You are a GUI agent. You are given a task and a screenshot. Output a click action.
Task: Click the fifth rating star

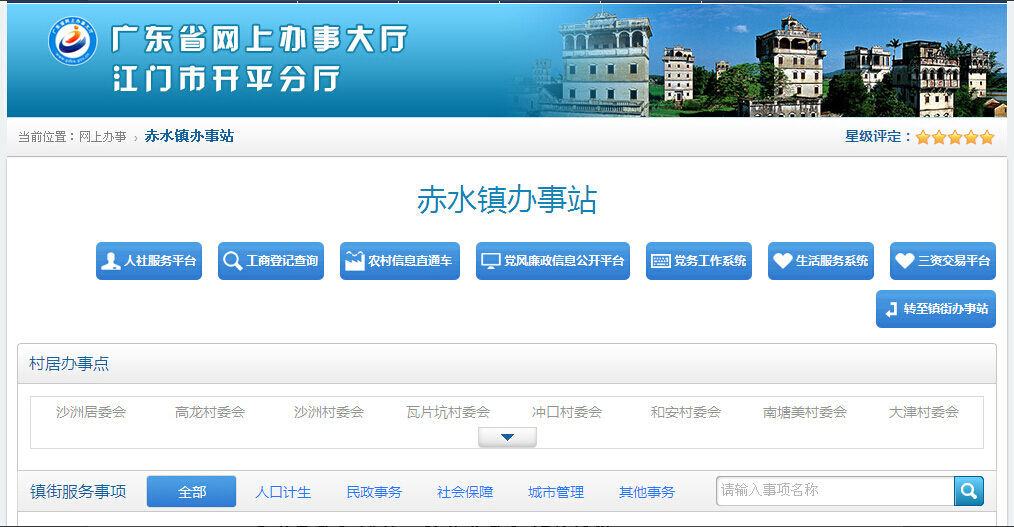click(x=987, y=137)
